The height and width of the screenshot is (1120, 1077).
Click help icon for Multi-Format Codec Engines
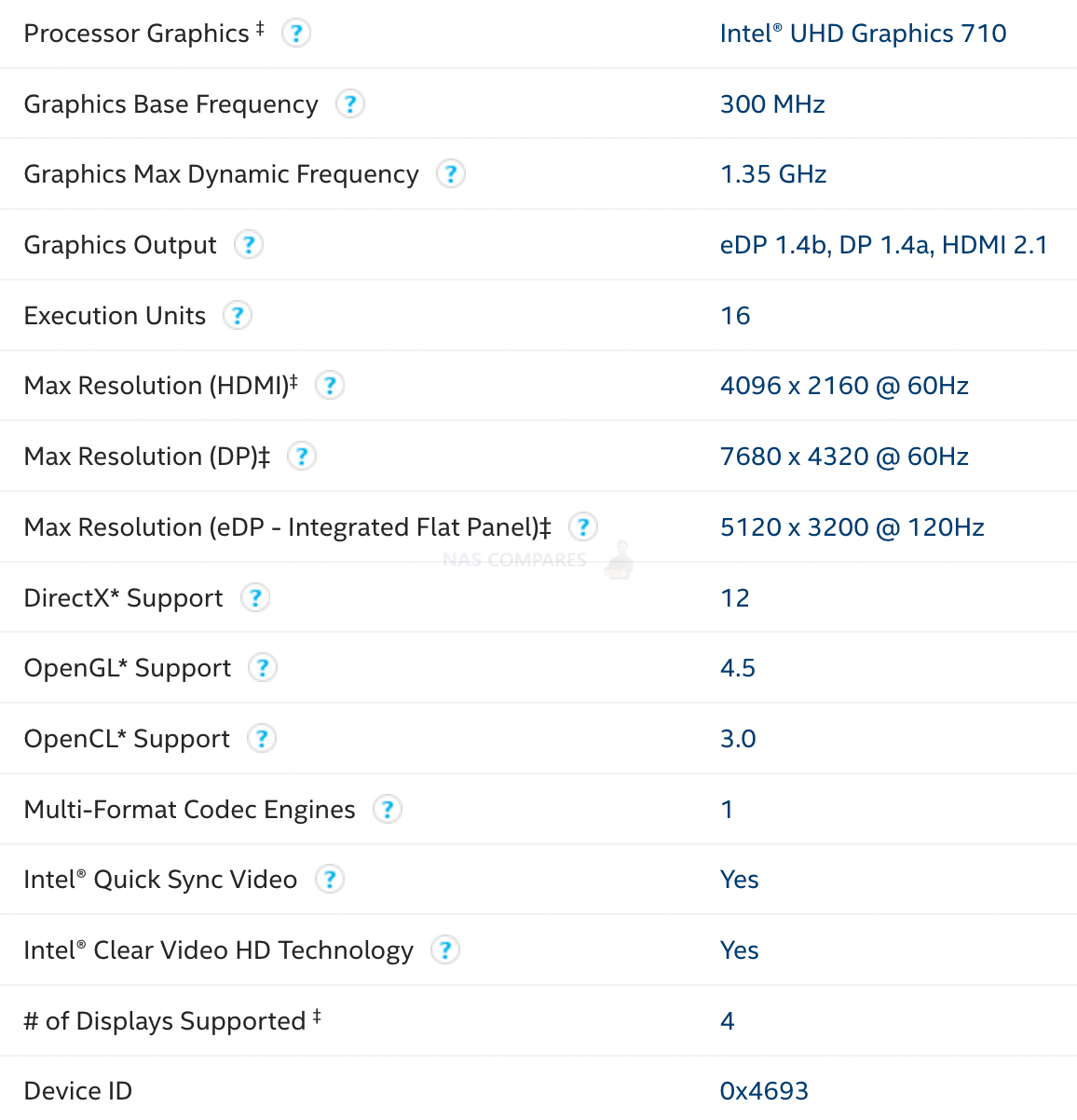pos(388,809)
